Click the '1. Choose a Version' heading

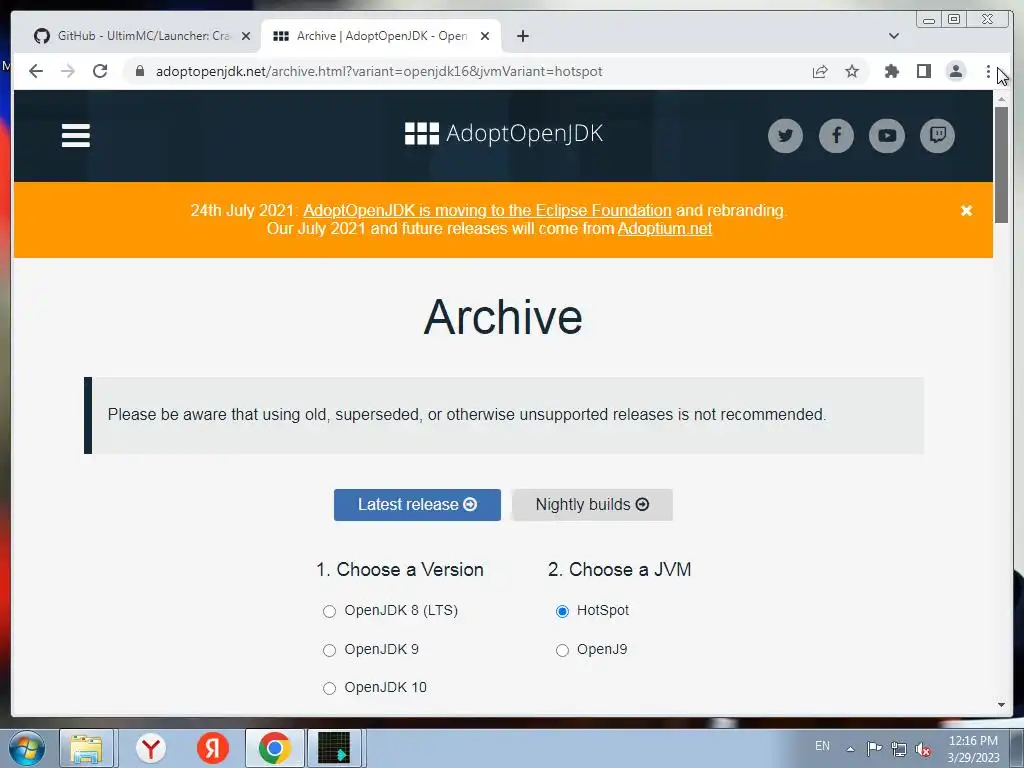[x=400, y=569]
